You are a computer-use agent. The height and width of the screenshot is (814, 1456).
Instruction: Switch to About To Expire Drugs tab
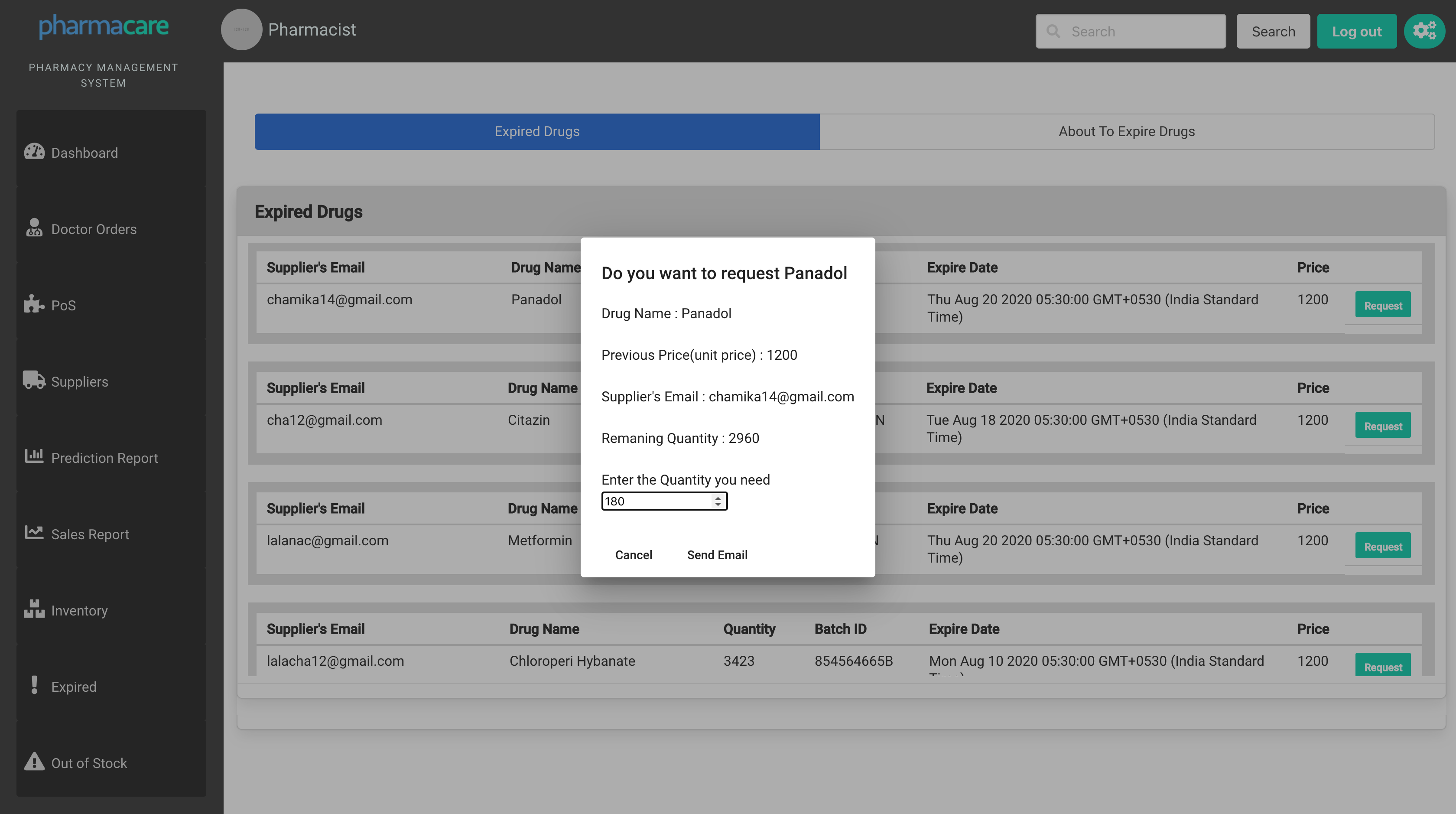click(x=1127, y=132)
